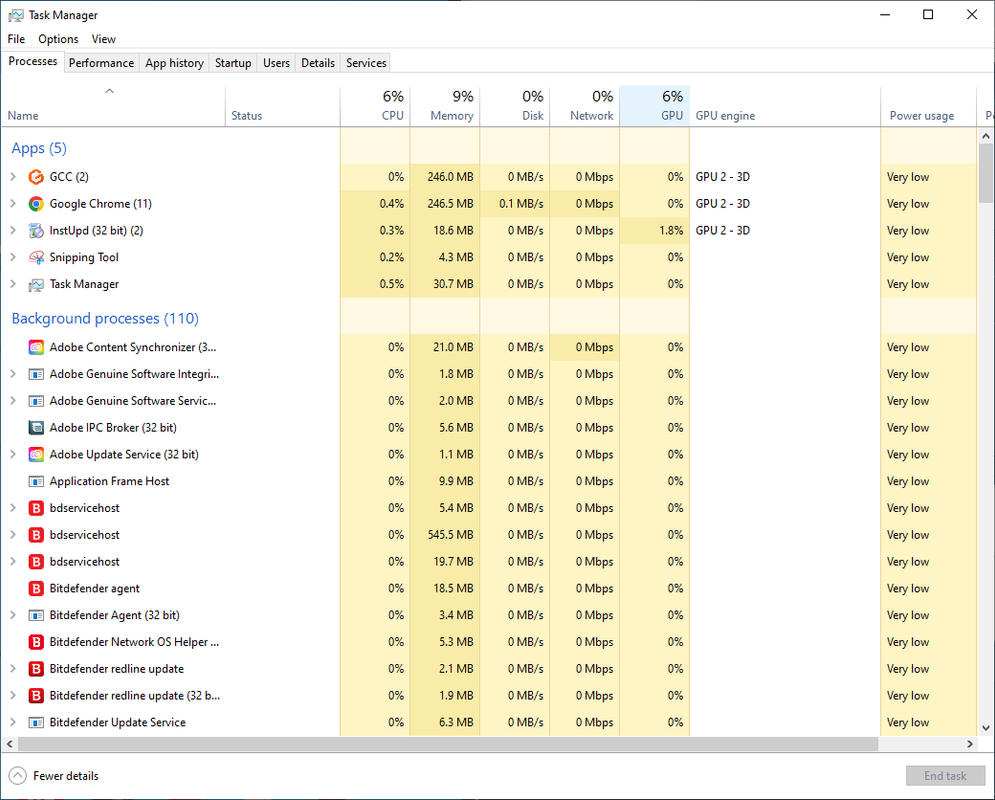Click the Adobe Update Service icon

point(36,454)
